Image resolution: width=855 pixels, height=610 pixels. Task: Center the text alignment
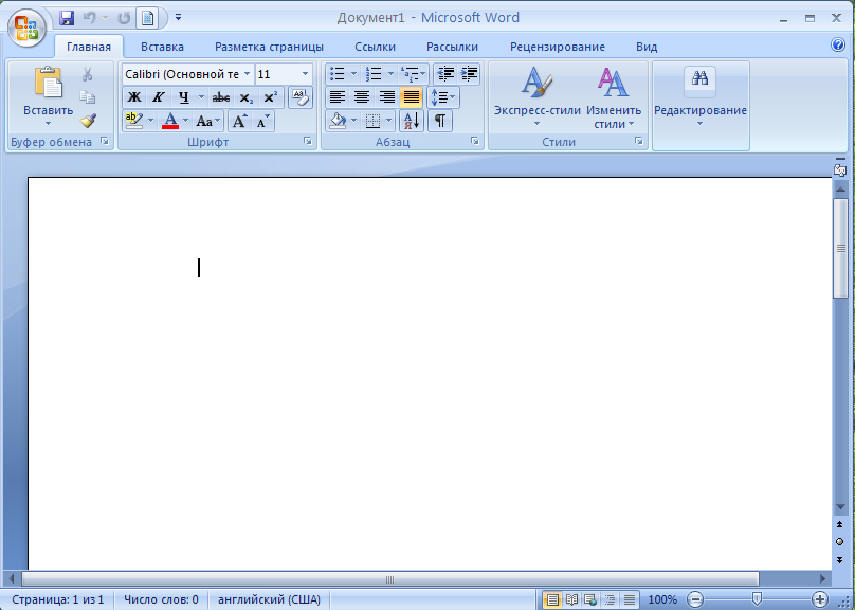tap(362, 98)
